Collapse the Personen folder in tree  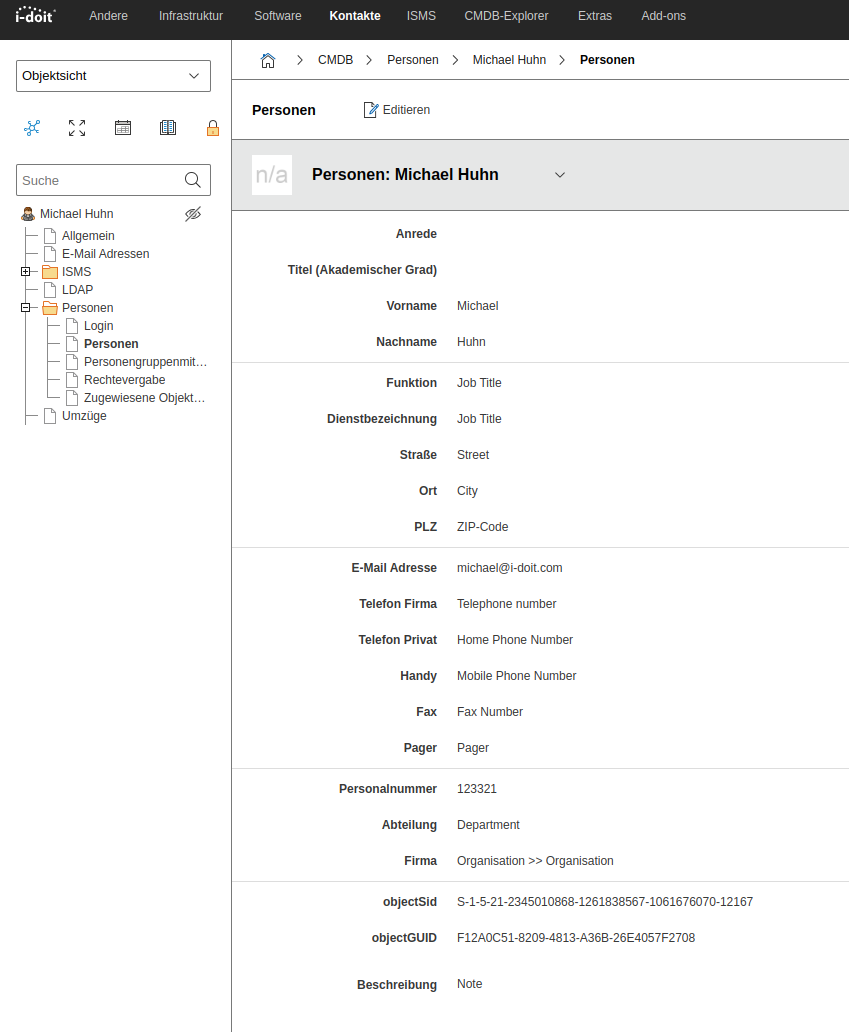26,308
